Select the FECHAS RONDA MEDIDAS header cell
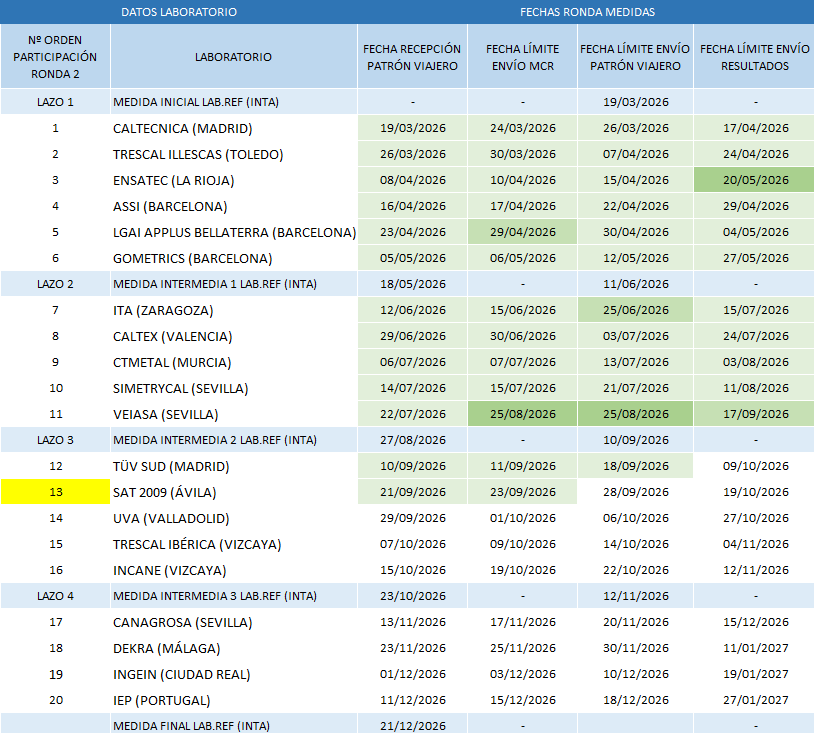 (587, 12)
